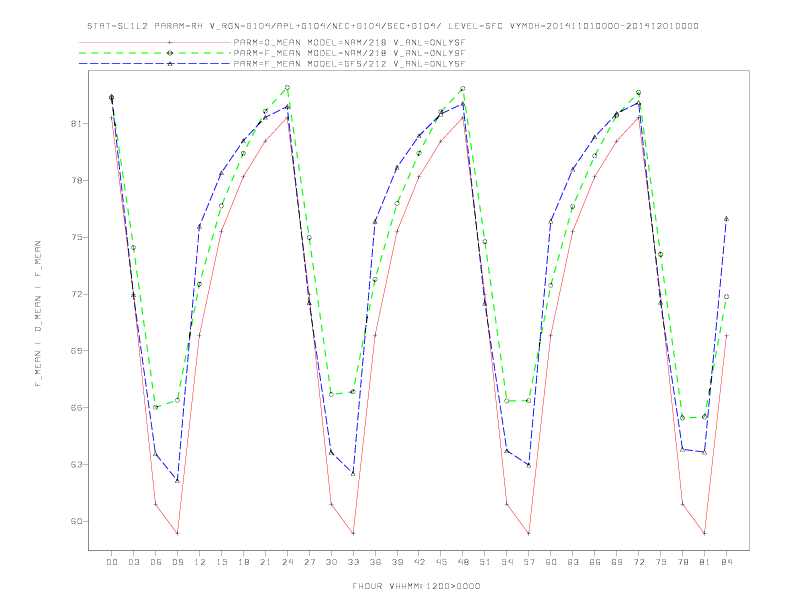Click x-axis forecast hour label 33
The width and height of the screenshot is (792, 612).
pos(353,562)
